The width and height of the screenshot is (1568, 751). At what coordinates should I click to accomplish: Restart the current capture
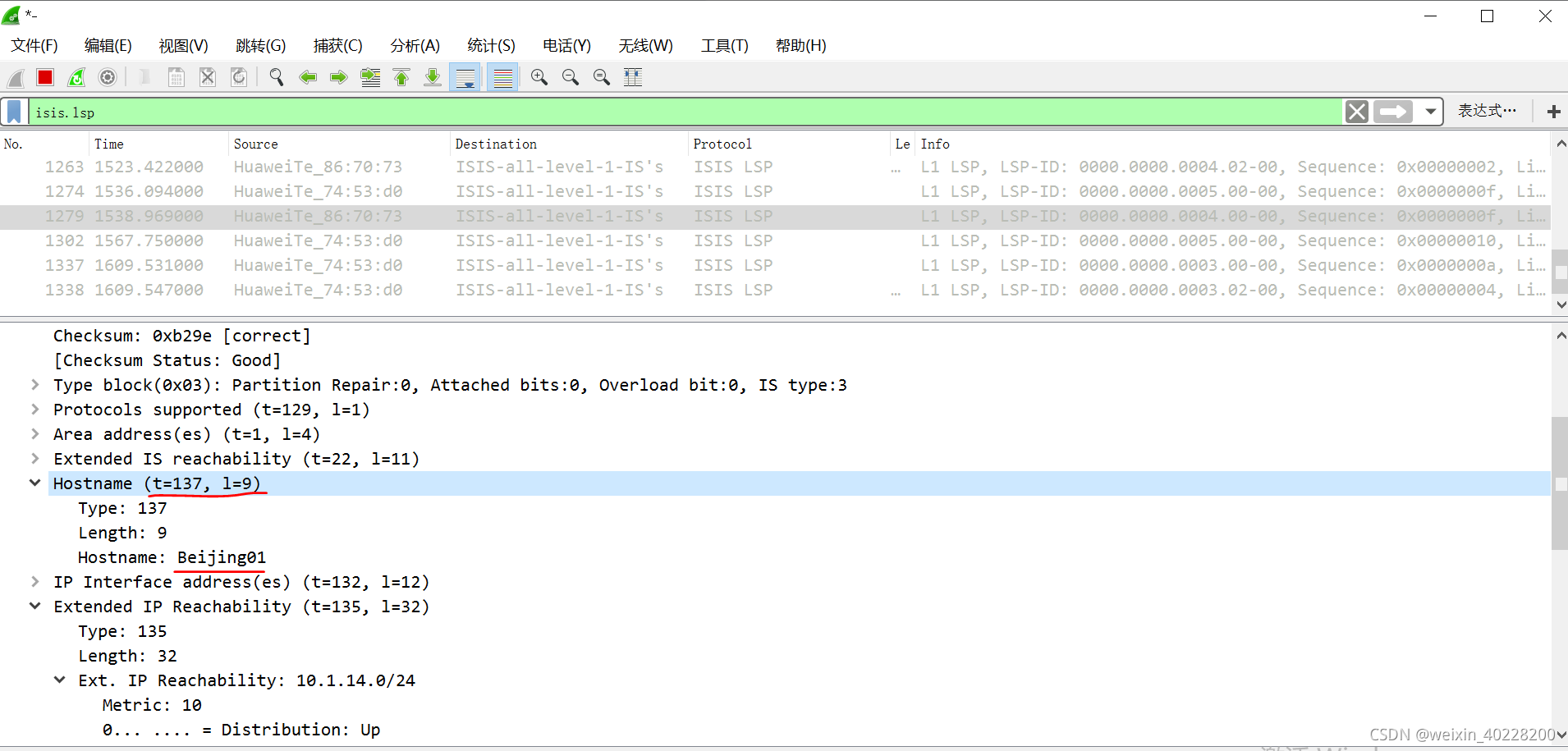pos(76,77)
